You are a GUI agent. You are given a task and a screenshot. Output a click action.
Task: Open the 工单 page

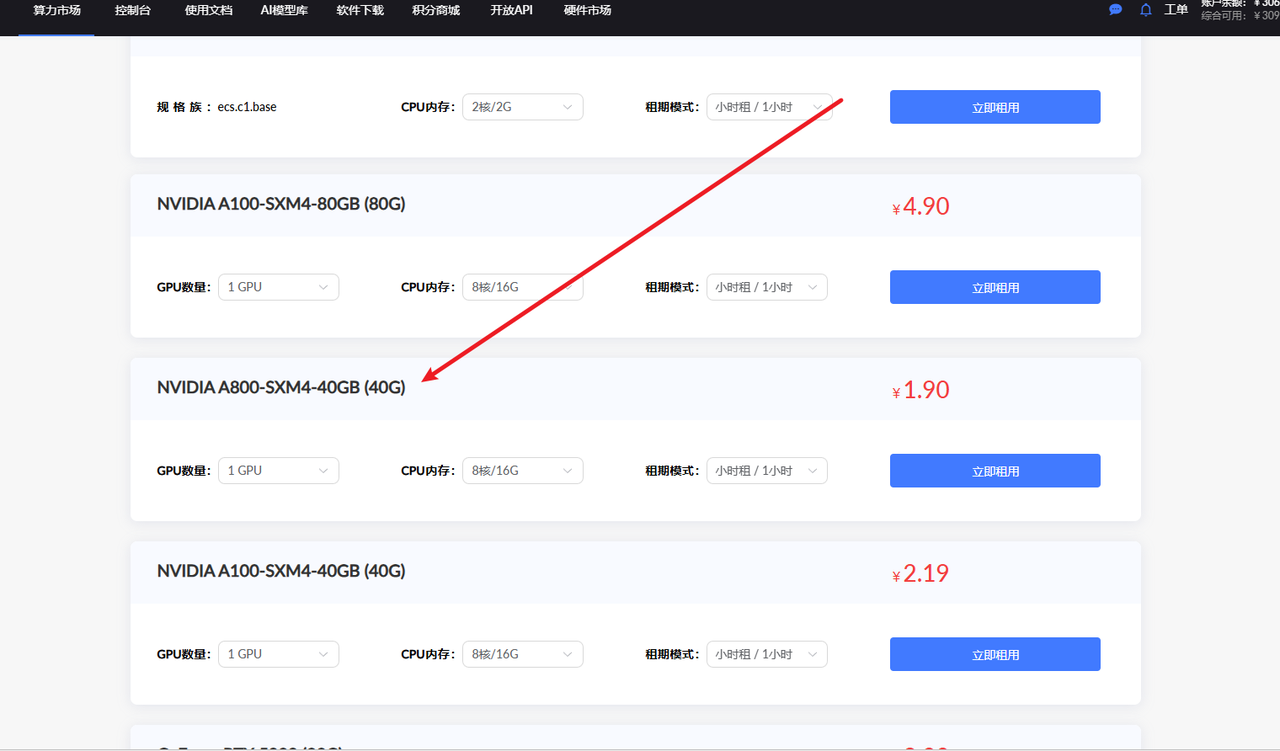[x=1176, y=10]
